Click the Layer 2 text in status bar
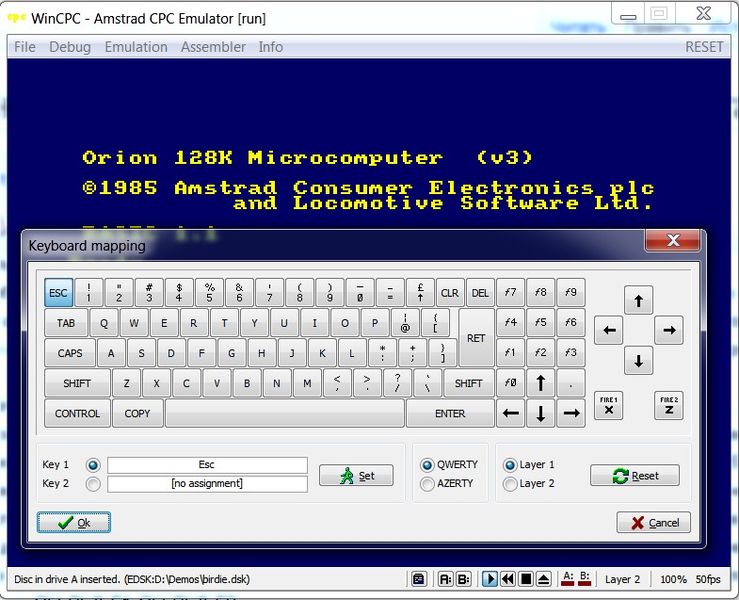The width and height of the screenshot is (739, 600). [623, 579]
